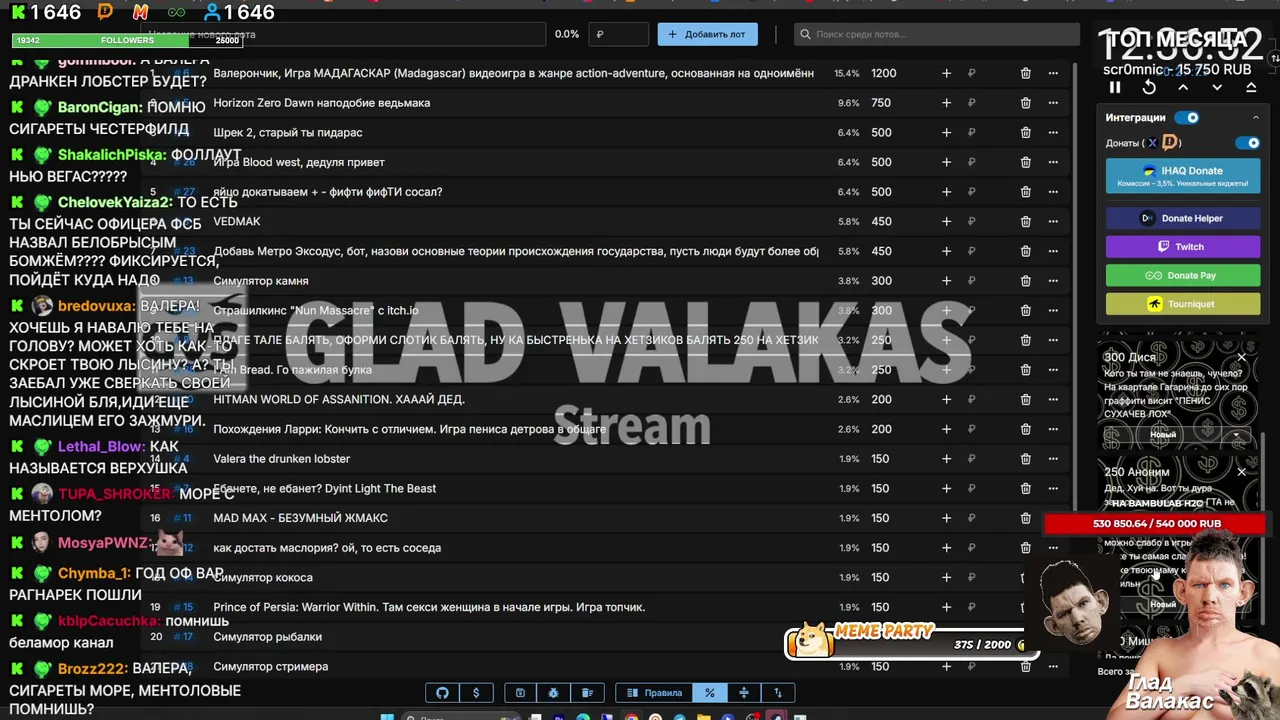The height and width of the screenshot is (720, 1280).
Task: Toggle the Донаты switch
Action: (x=1247, y=143)
